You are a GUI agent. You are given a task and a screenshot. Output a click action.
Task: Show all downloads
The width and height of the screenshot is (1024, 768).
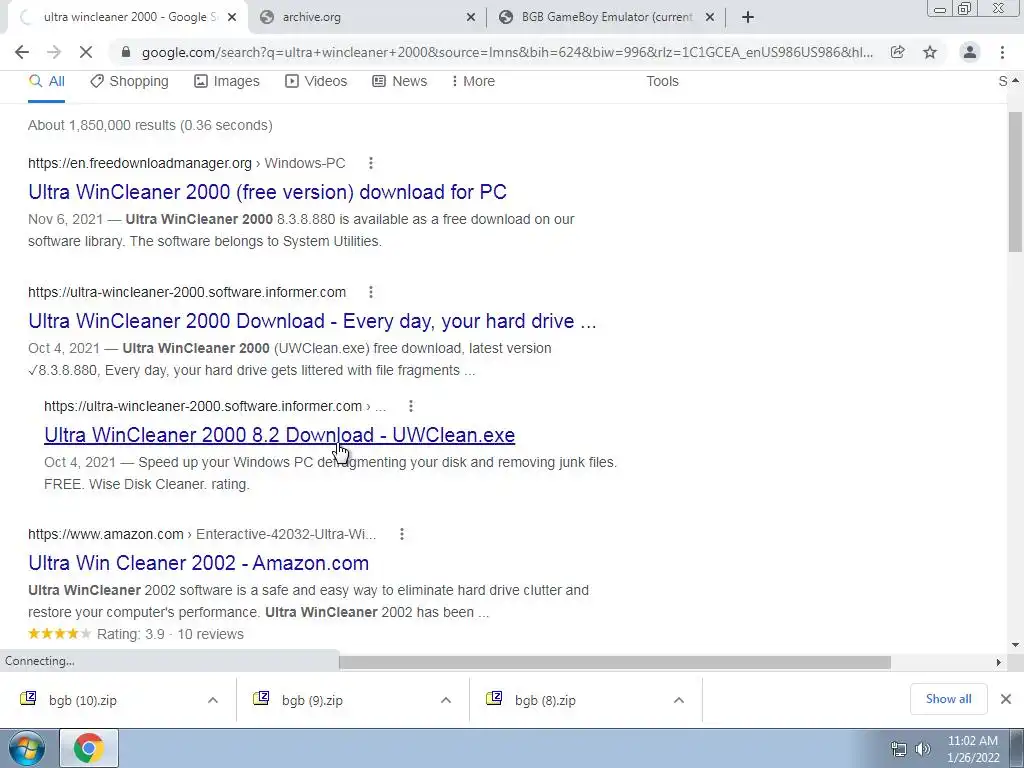(948, 699)
